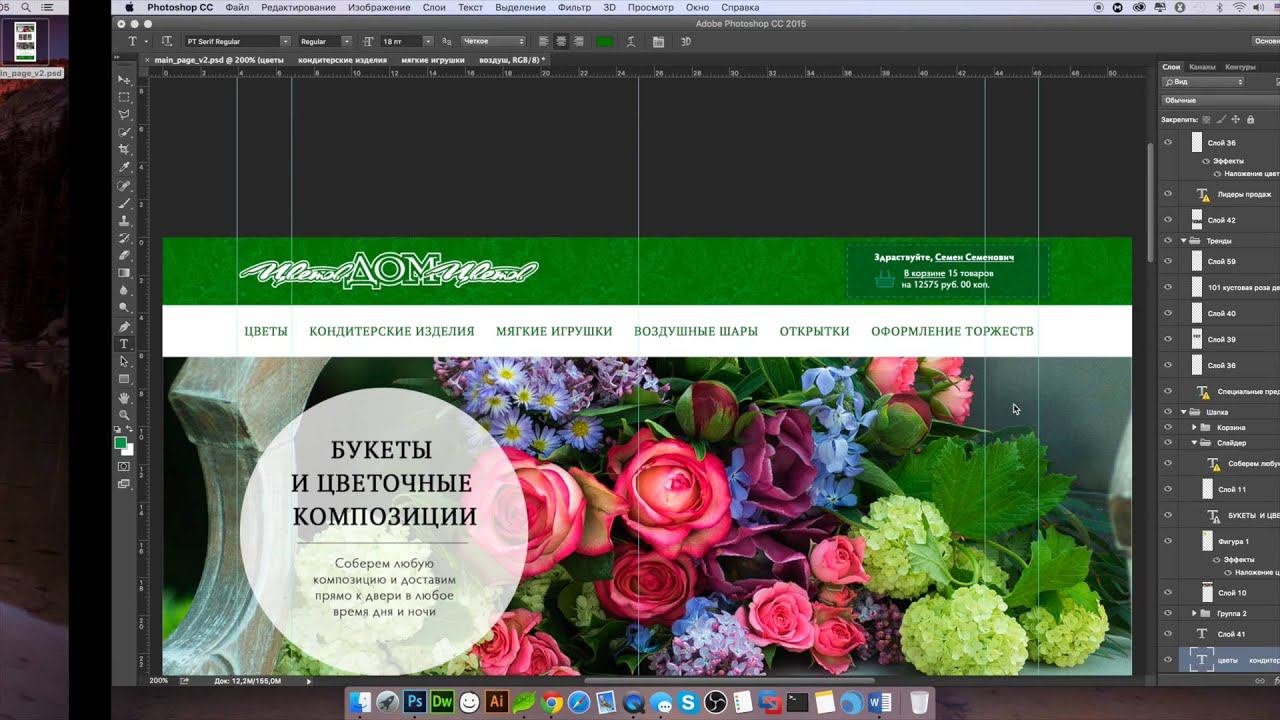Viewport: 1280px width, 720px height.
Task: Open the Фильтр menu
Action: (574, 7)
